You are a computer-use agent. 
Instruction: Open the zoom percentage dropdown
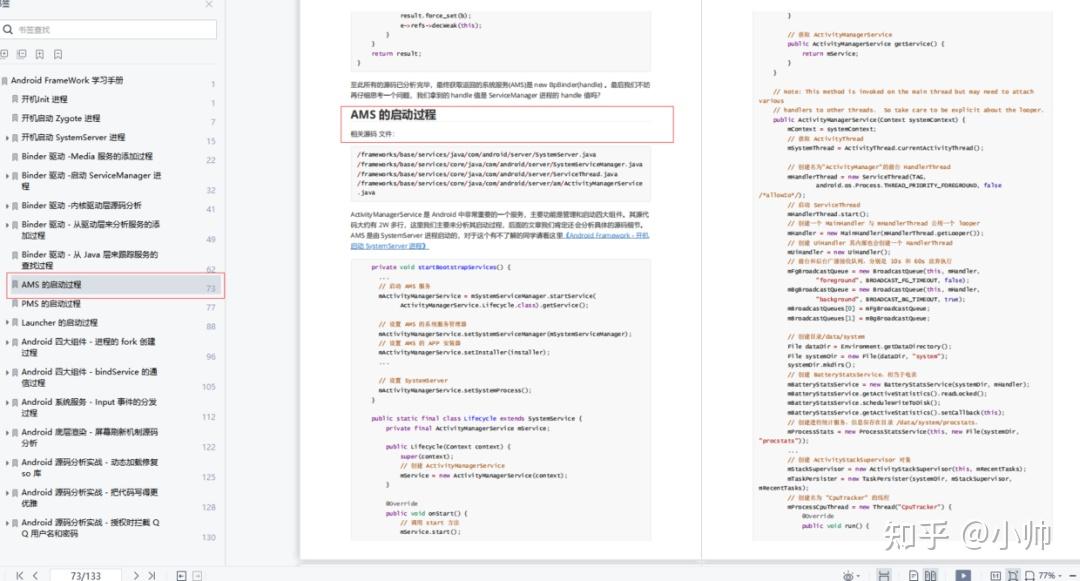[x=1046, y=573]
